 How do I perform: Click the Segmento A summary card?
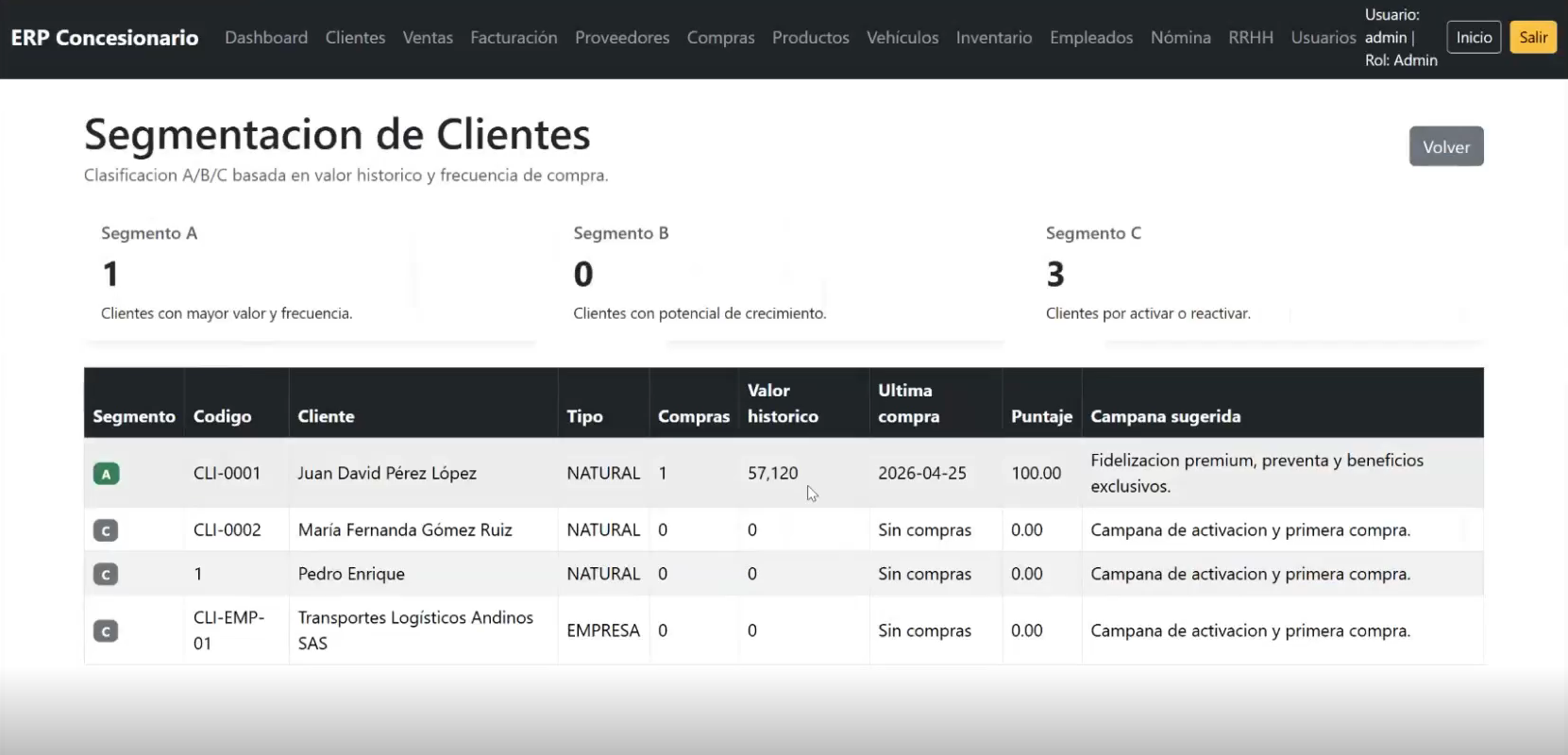310,277
